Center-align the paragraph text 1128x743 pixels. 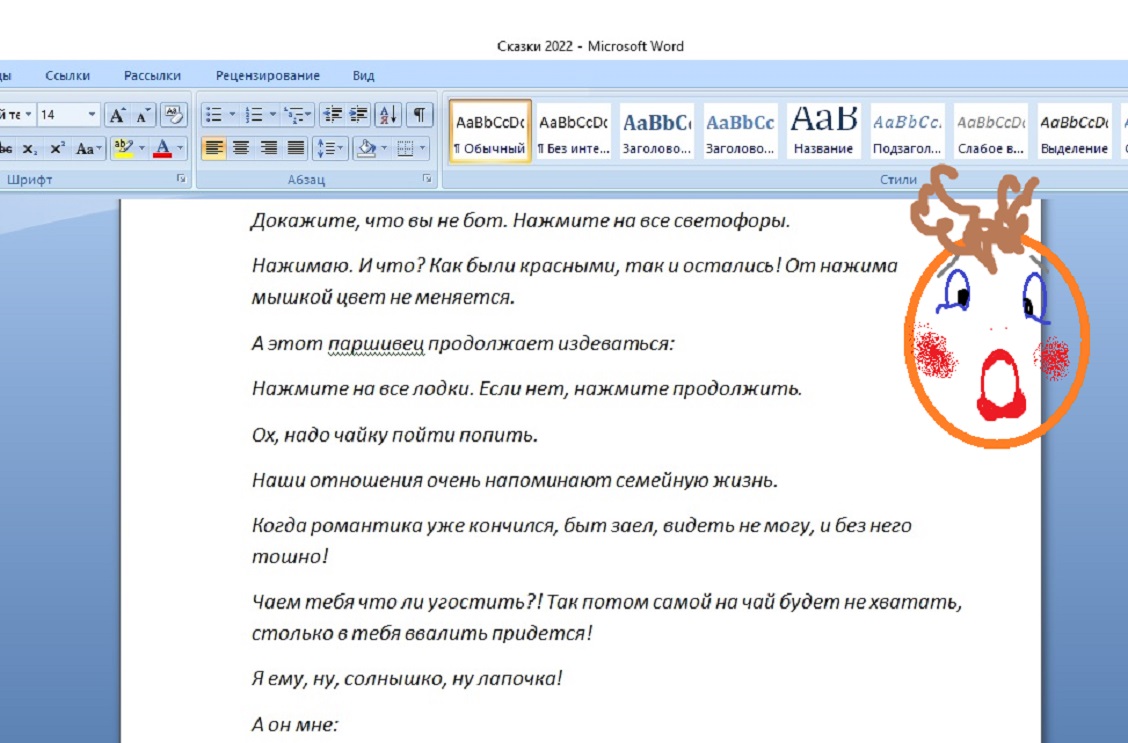coord(241,148)
